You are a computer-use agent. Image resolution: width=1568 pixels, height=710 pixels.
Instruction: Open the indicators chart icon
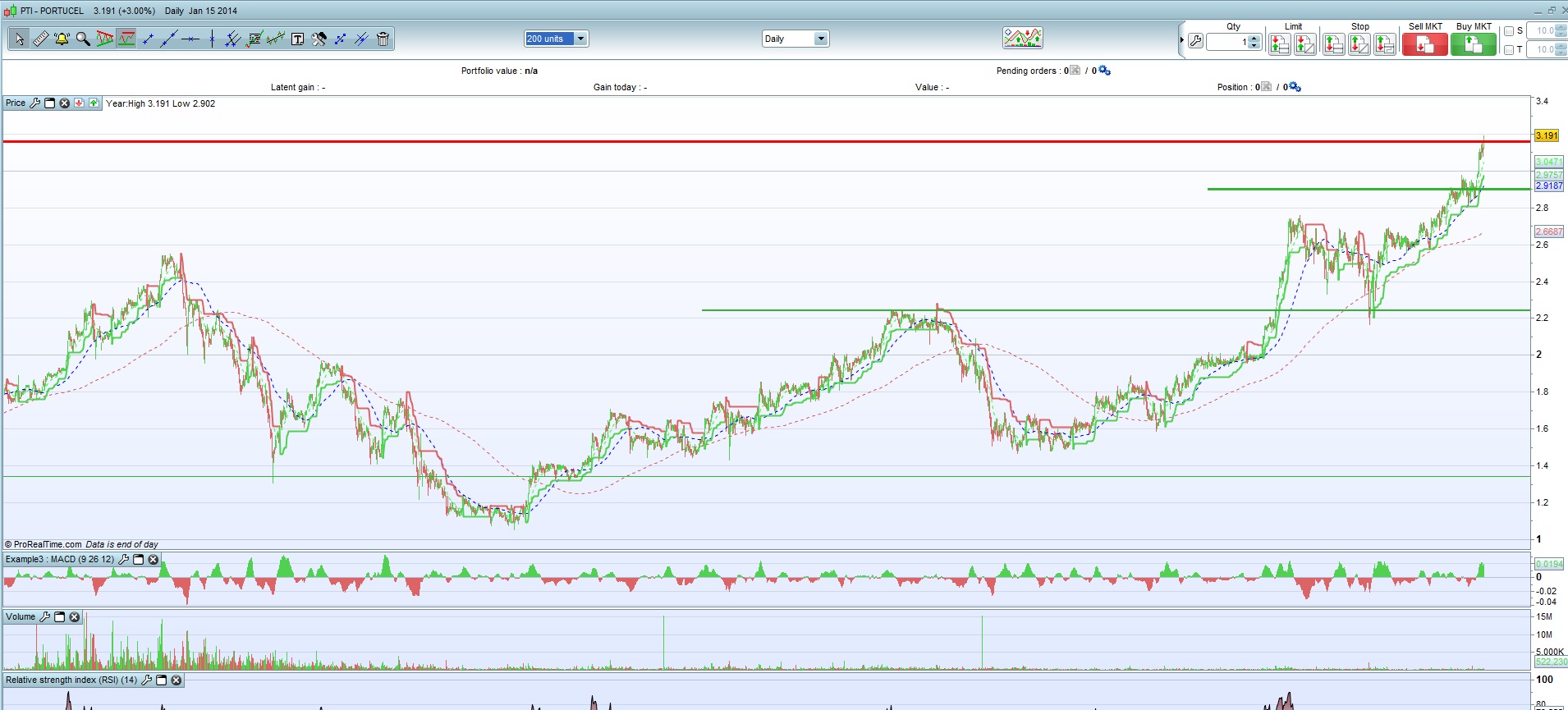click(x=1022, y=38)
